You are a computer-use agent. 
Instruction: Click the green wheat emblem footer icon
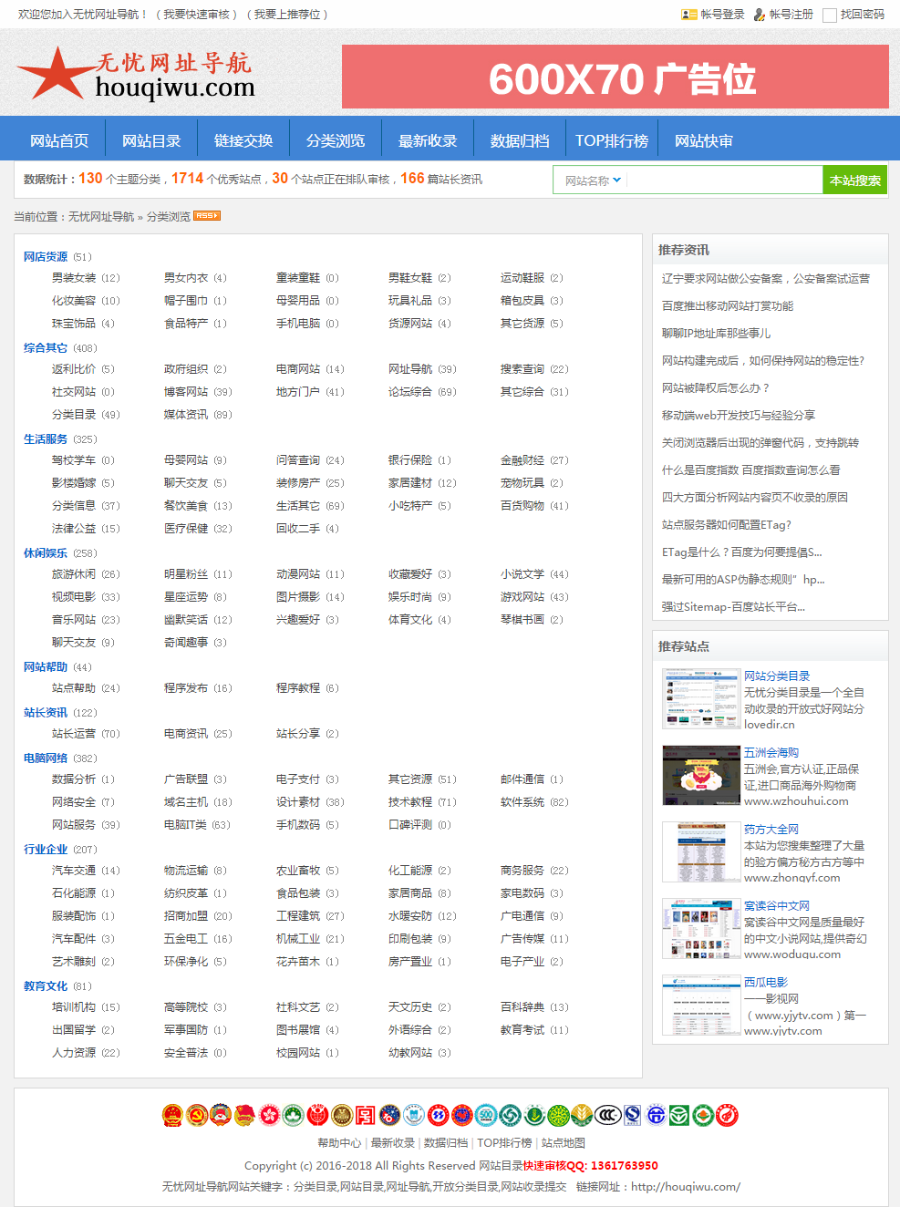click(x=581, y=1113)
